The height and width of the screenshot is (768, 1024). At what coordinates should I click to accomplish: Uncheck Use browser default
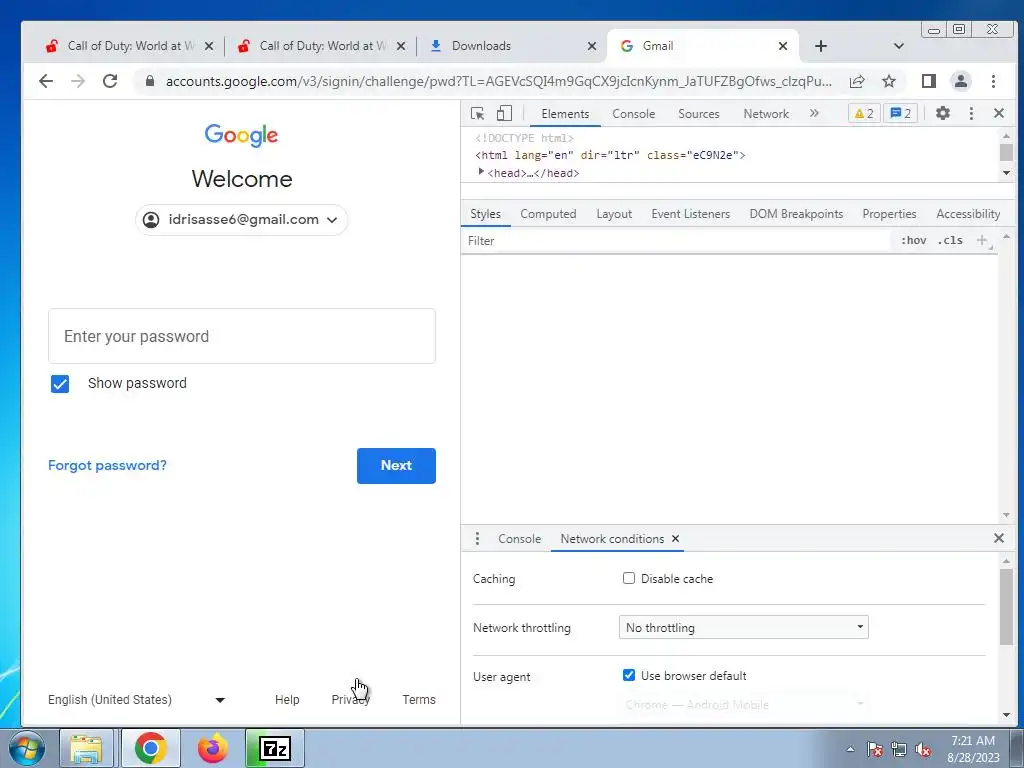[x=629, y=675]
